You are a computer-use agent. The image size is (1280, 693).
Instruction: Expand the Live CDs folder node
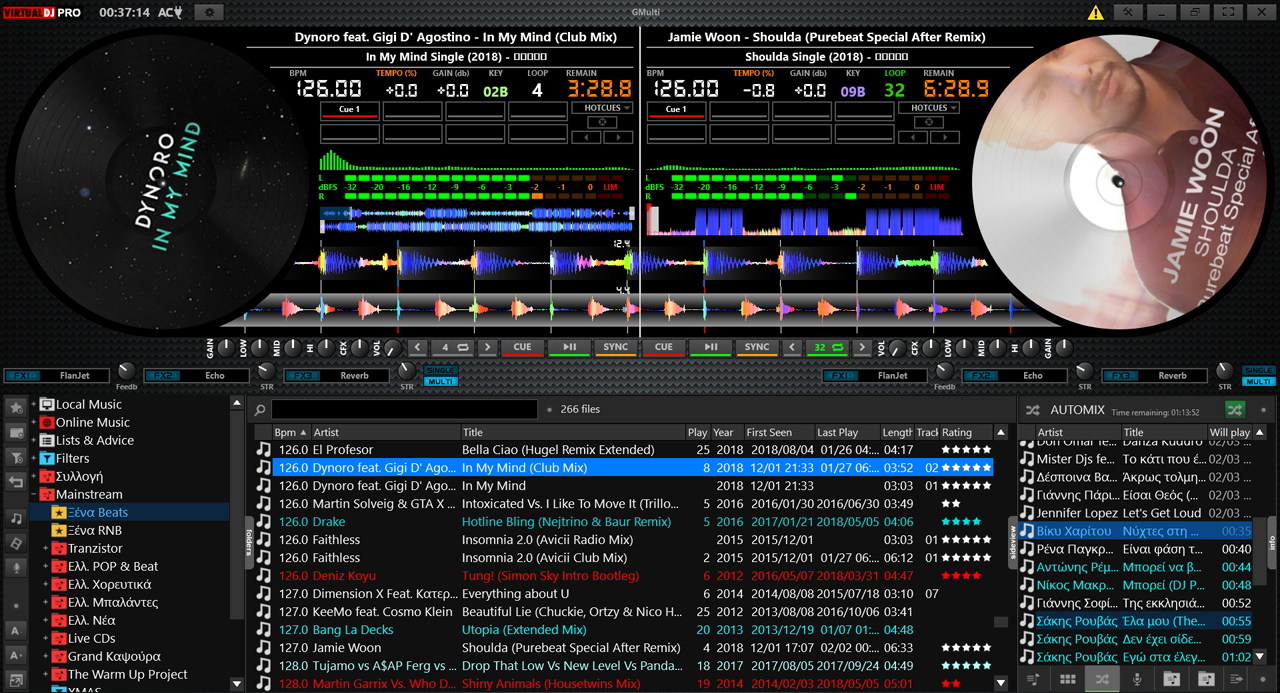[46, 639]
